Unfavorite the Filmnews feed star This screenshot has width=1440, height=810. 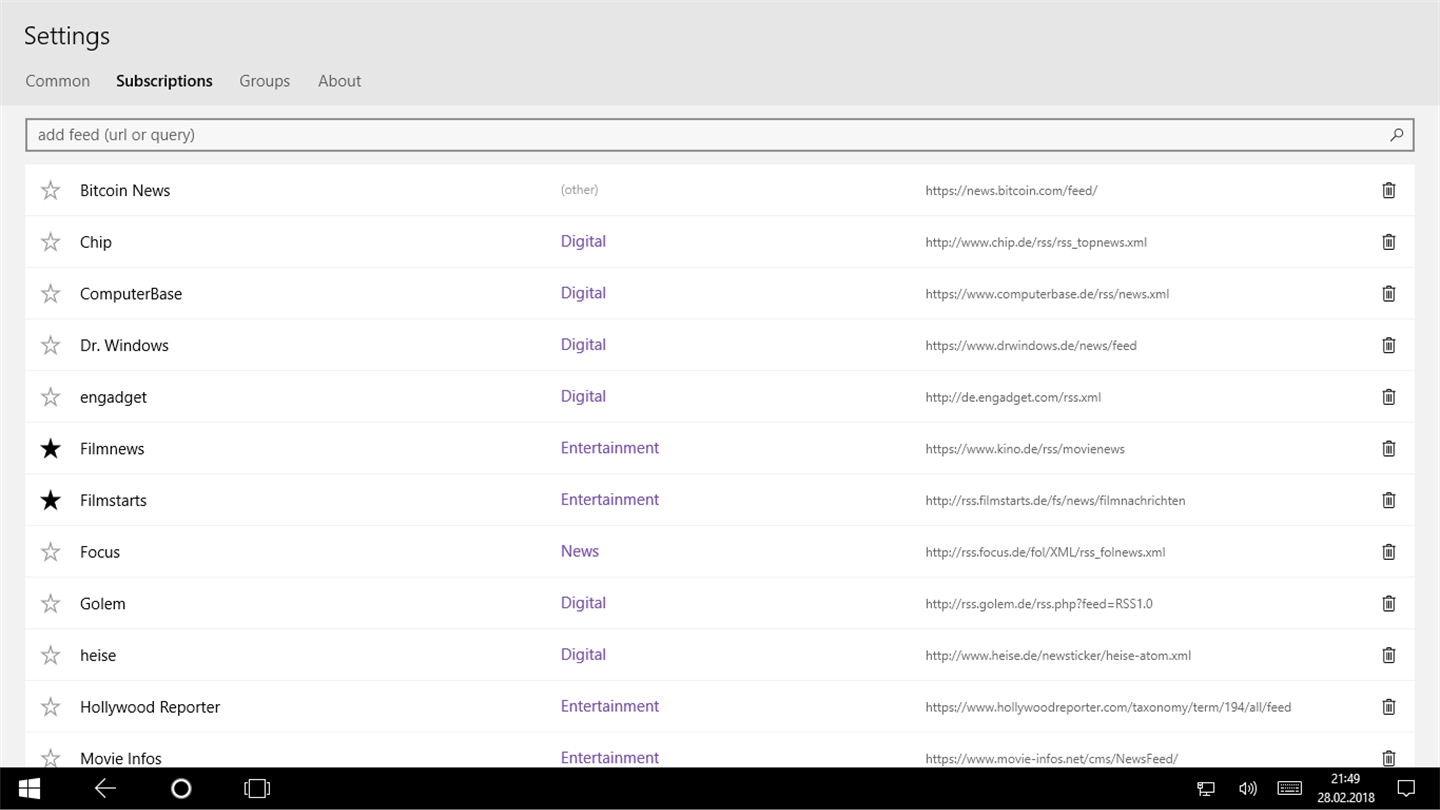coord(50,449)
